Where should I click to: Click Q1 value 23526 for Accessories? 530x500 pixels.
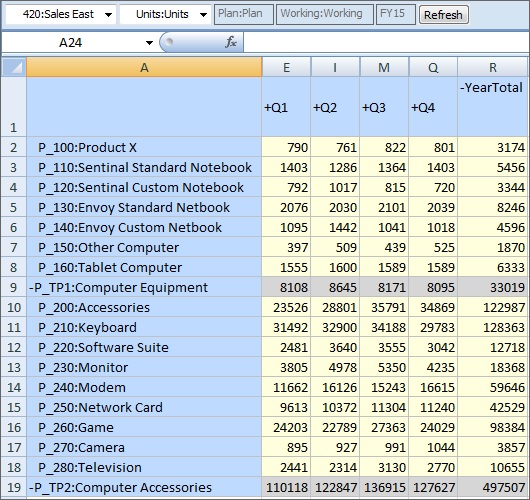click(x=286, y=307)
